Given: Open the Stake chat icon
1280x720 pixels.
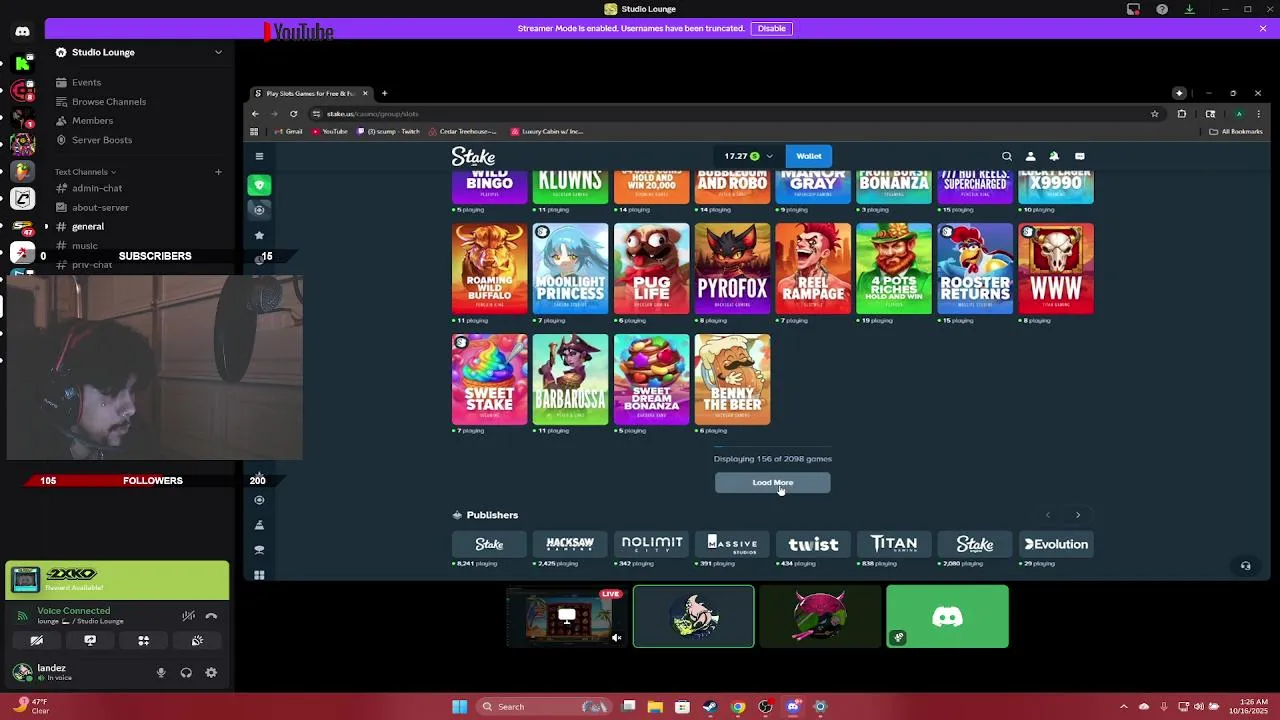Looking at the screenshot, I should click(x=1079, y=156).
